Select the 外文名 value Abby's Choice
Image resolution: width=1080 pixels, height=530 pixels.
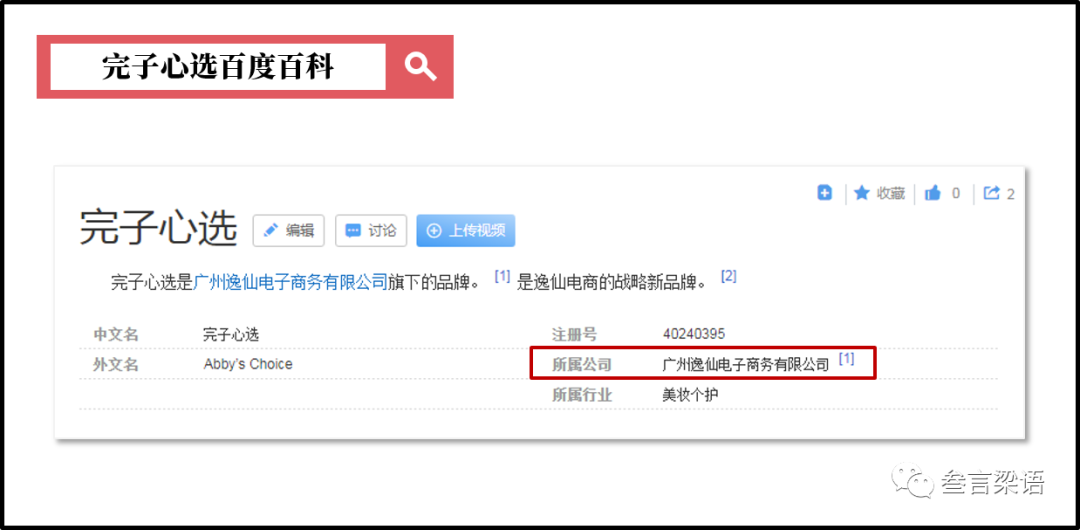pyautogui.click(x=248, y=364)
